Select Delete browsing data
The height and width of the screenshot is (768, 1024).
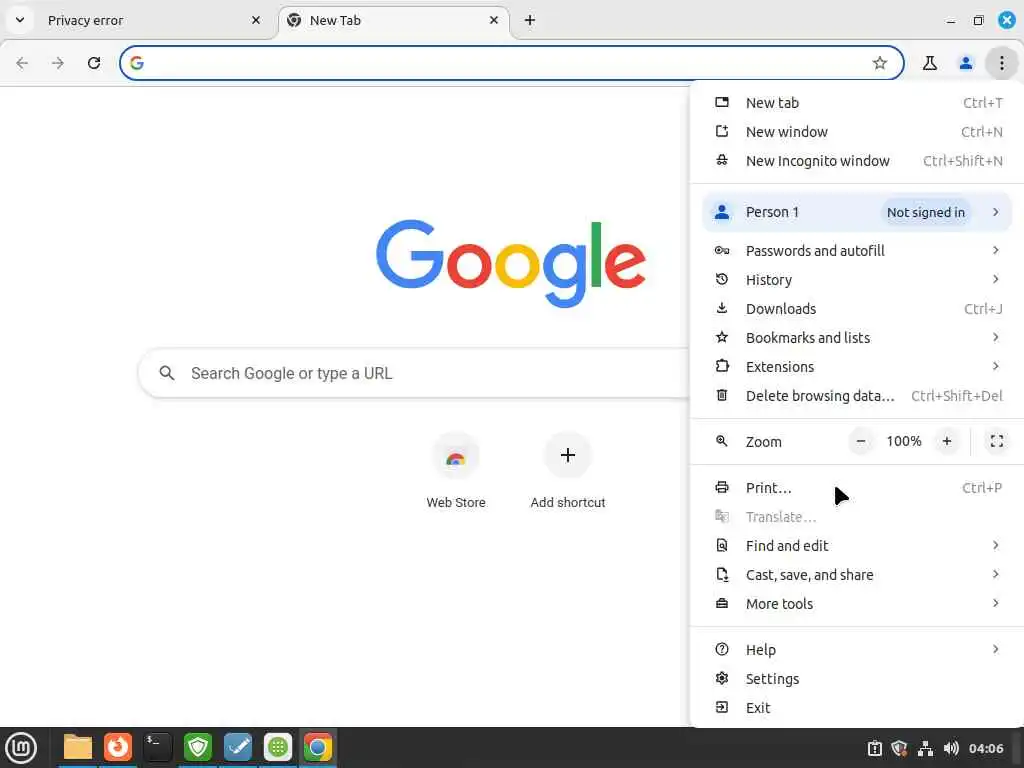857,396
